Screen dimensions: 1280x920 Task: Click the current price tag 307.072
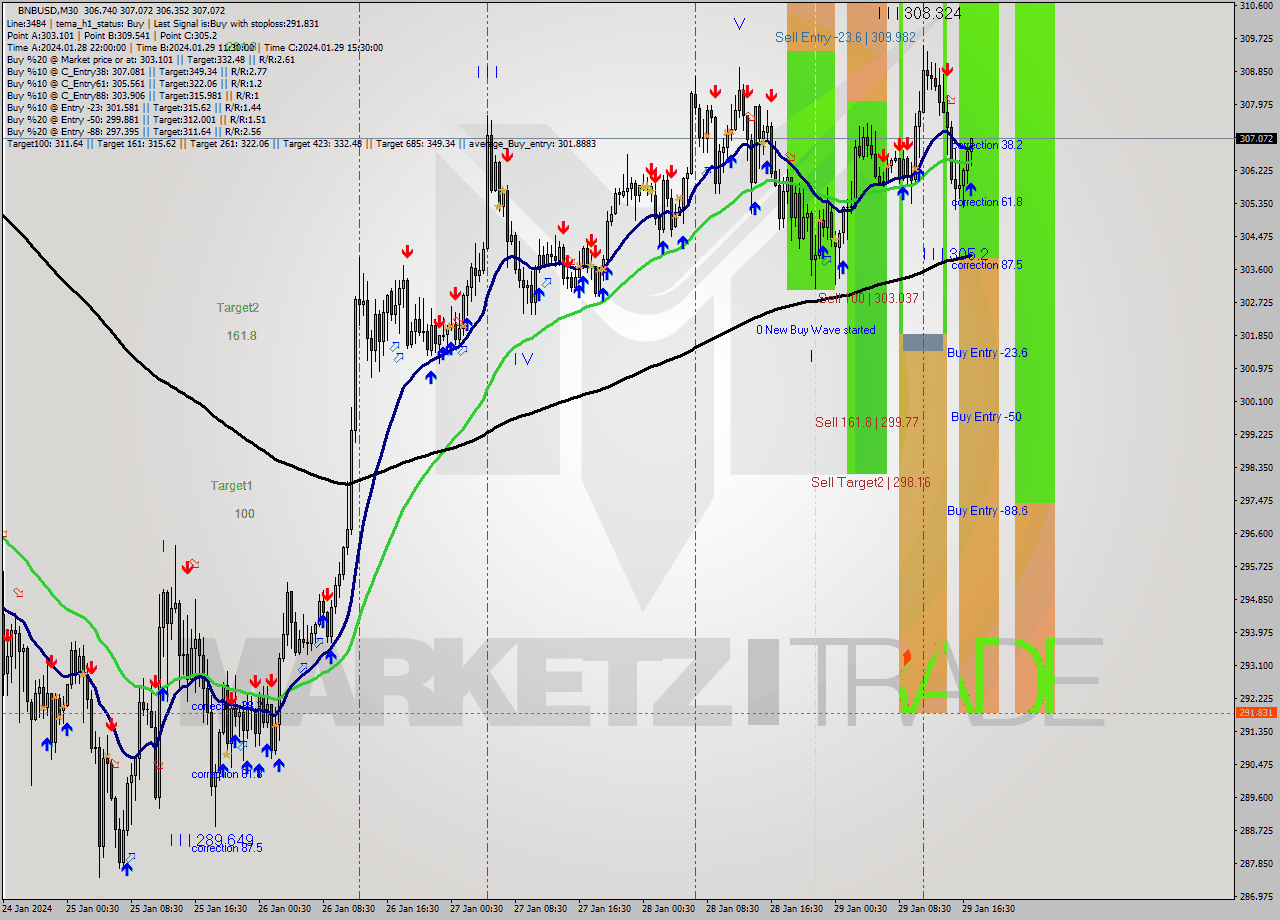[x=1256, y=139]
